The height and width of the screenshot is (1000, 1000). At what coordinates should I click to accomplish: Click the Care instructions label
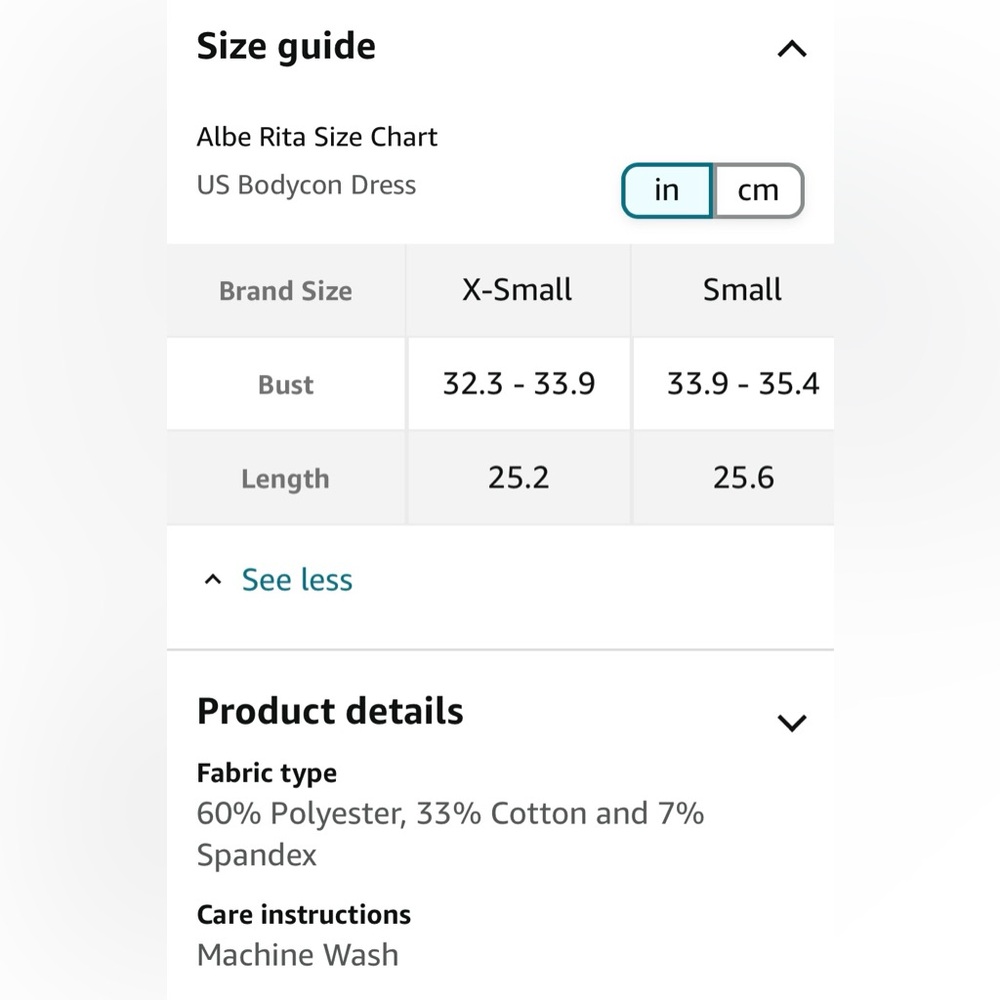[x=304, y=915]
